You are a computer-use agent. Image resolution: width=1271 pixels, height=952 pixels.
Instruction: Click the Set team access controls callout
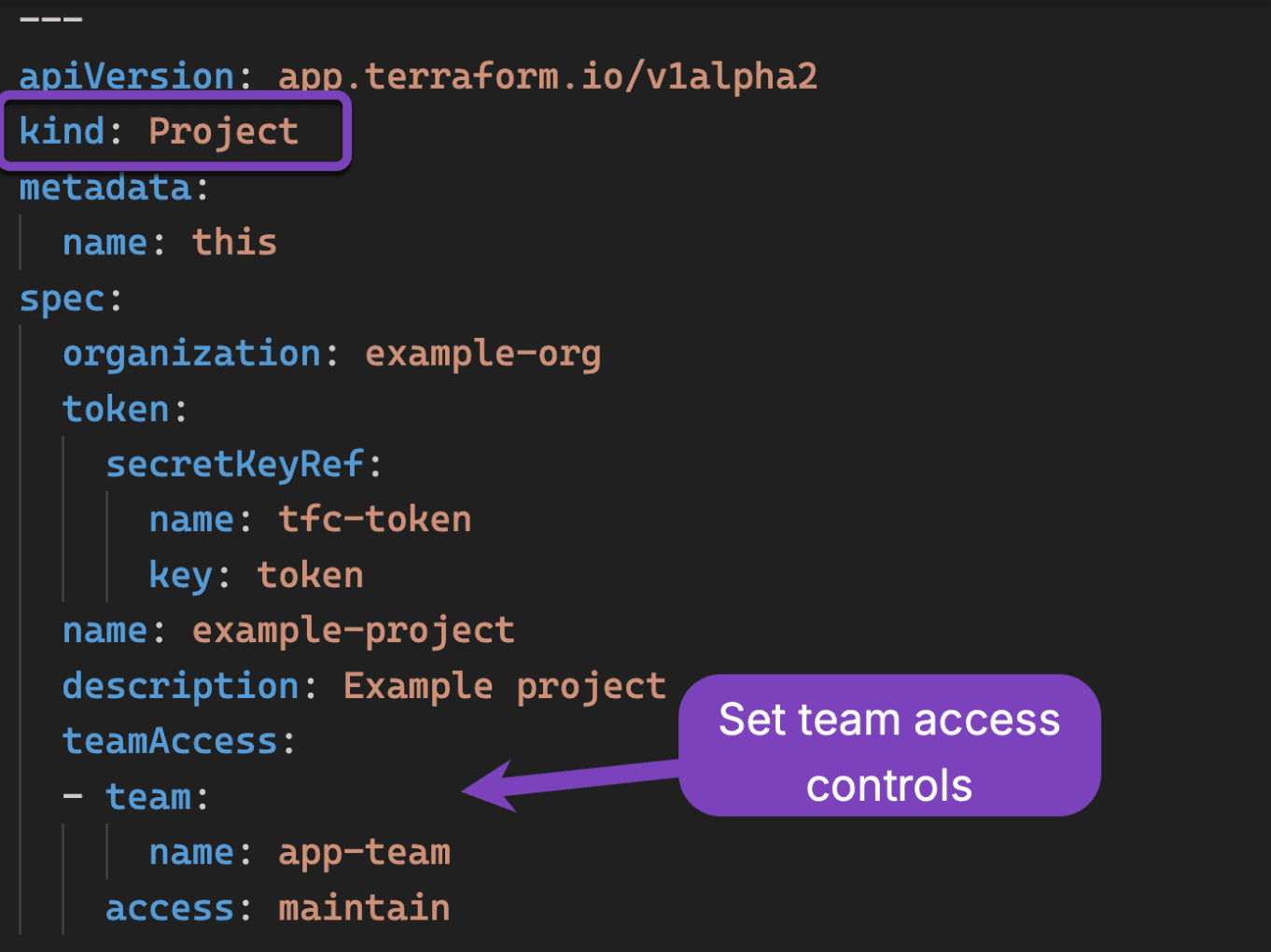[888, 747]
